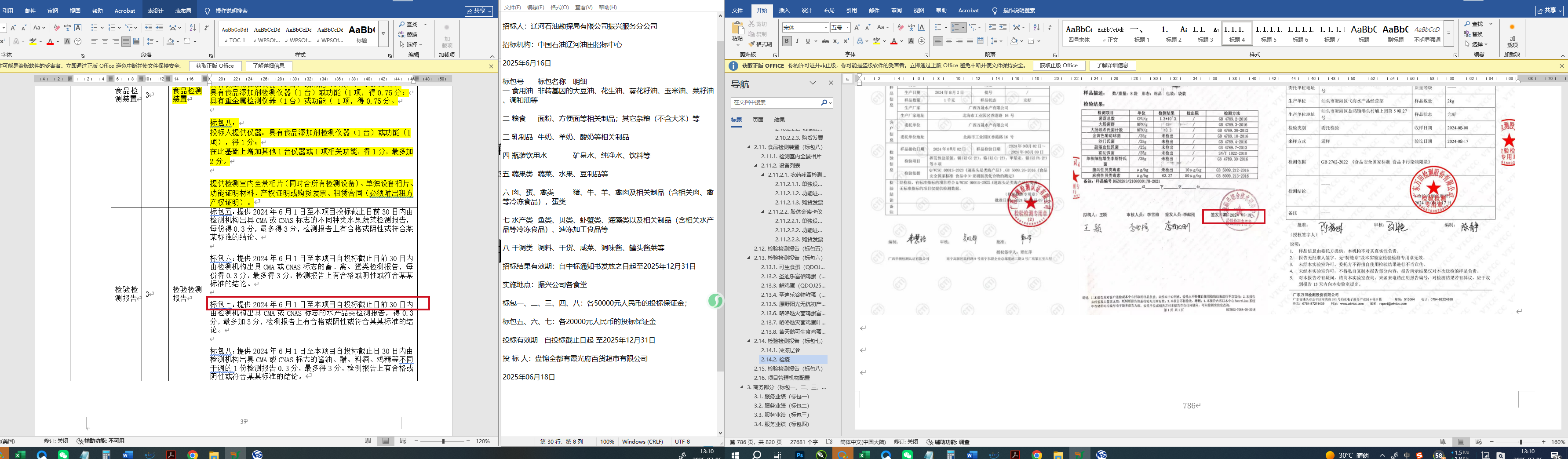Toggle Underline in right Word window
The image size is (1568, 459).
click(808, 41)
